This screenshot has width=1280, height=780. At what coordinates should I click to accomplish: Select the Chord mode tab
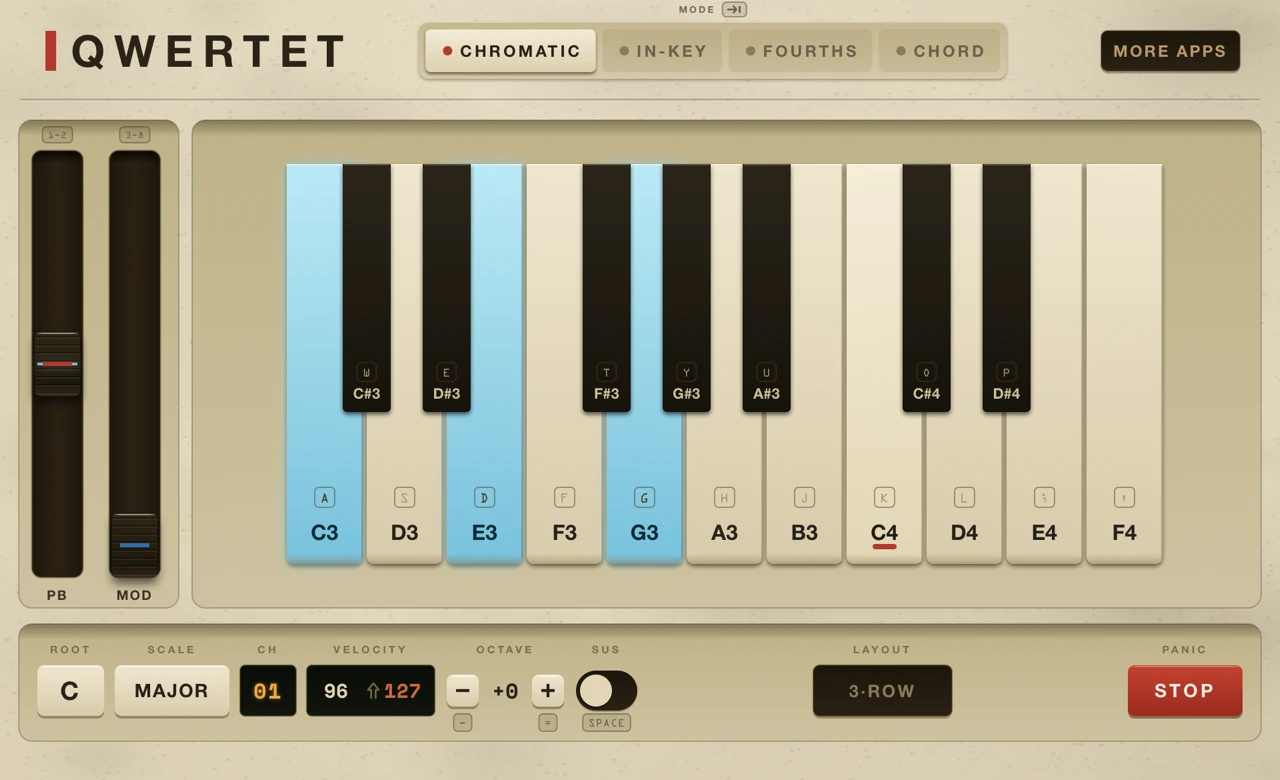(939, 51)
